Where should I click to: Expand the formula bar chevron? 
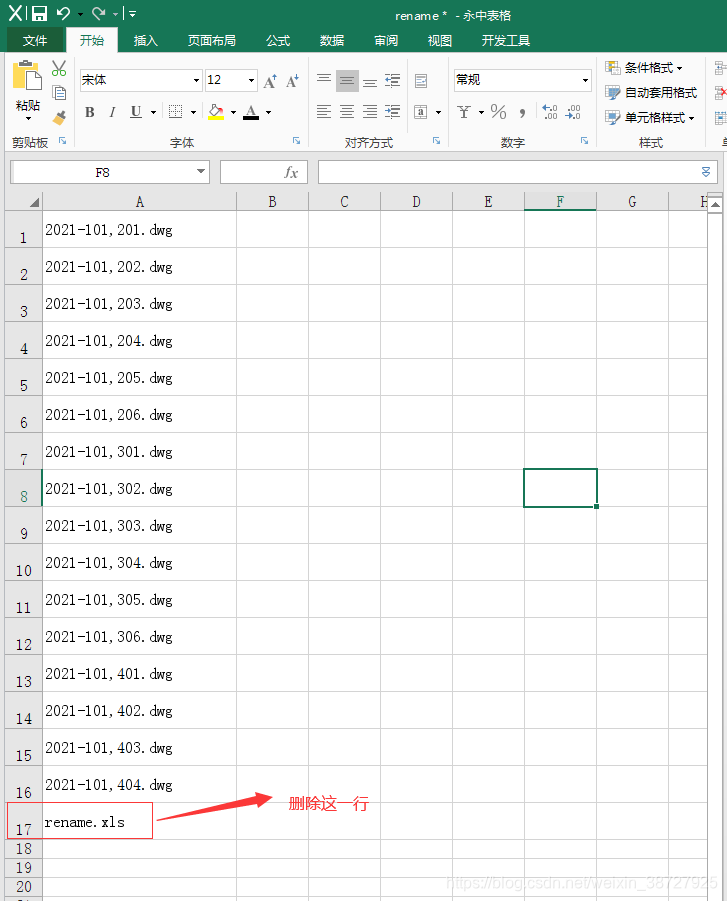(706, 172)
